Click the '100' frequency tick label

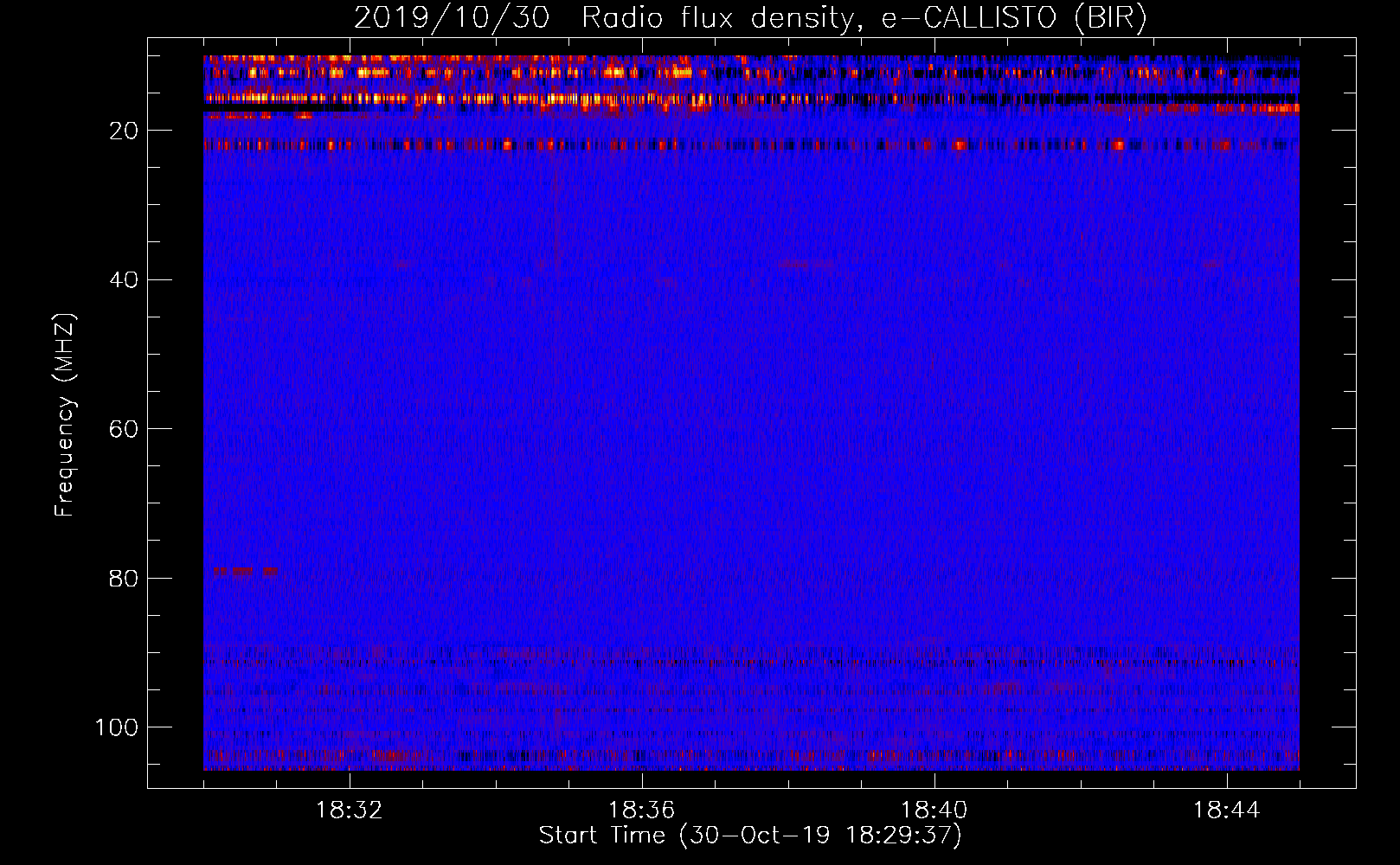coord(117,727)
